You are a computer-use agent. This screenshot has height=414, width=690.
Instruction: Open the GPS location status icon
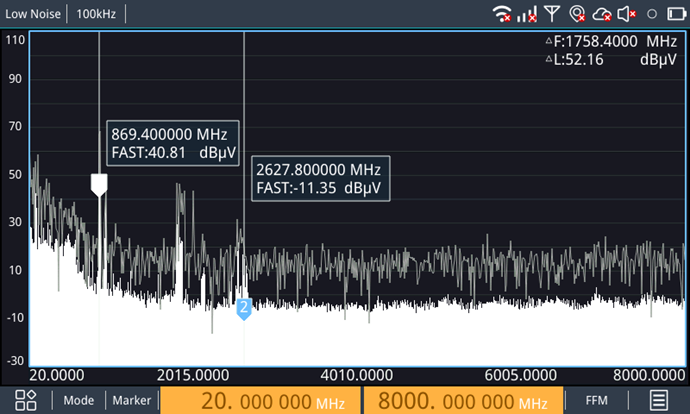(x=577, y=14)
